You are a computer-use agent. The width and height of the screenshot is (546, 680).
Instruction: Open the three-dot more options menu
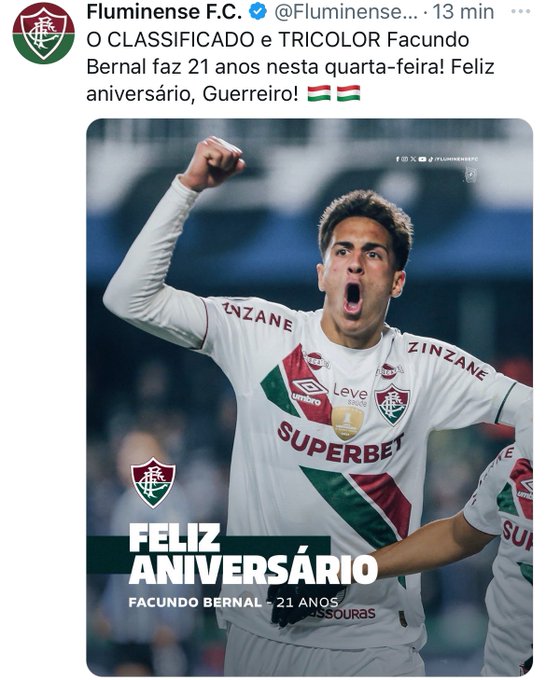point(520,12)
